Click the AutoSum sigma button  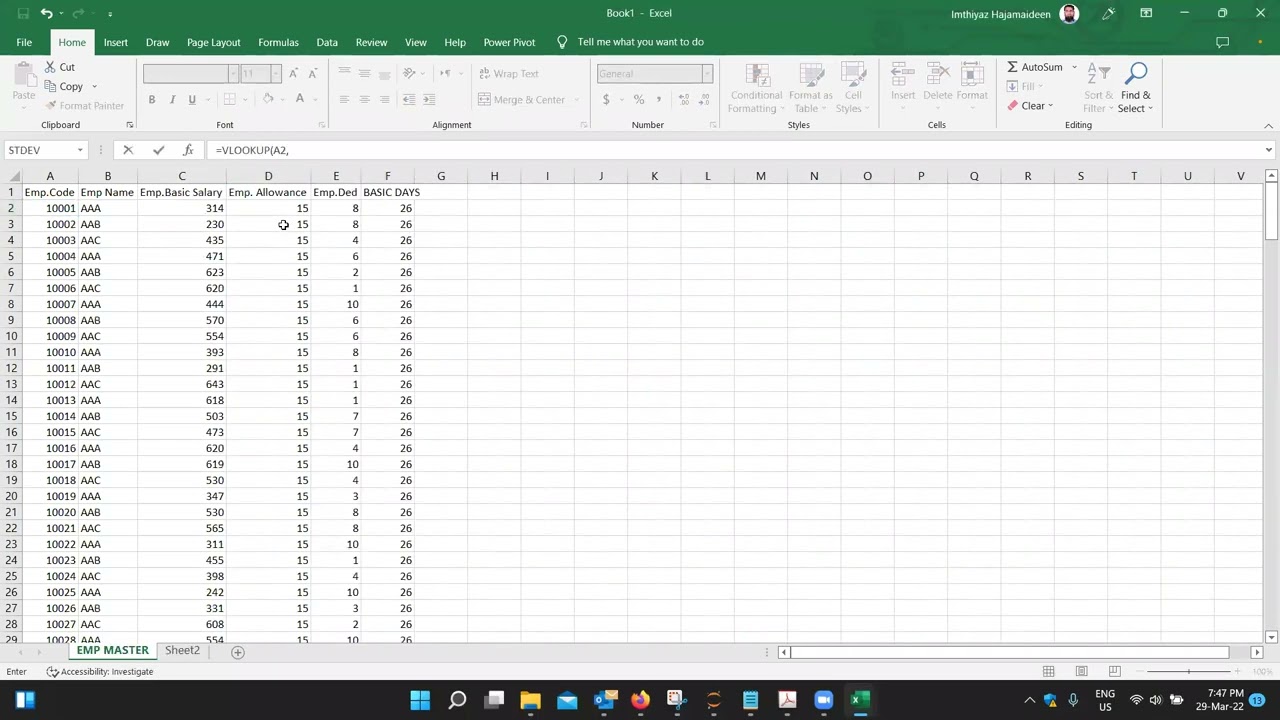click(x=1035, y=67)
